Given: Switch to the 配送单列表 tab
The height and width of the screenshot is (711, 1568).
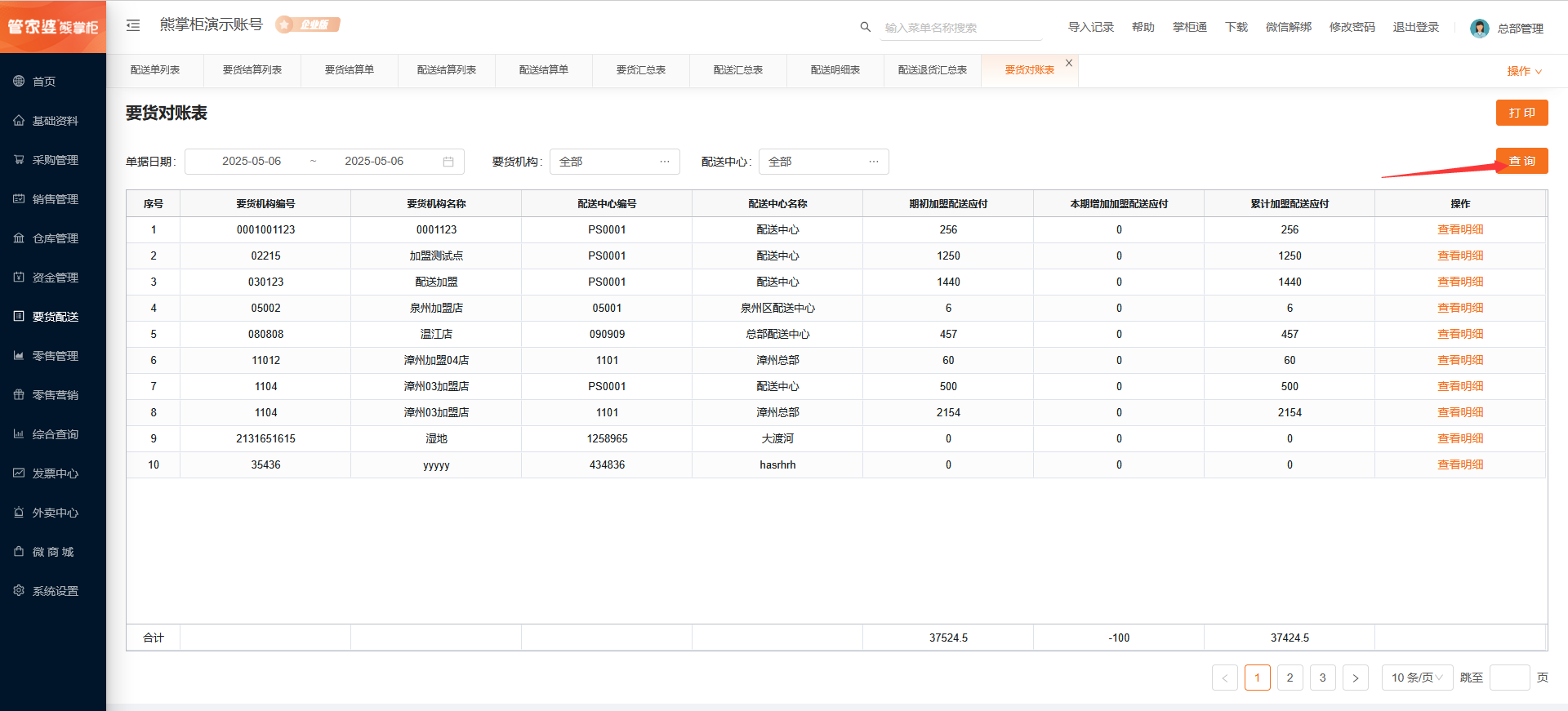Looking at the screenshot, I should pos(155,70).
